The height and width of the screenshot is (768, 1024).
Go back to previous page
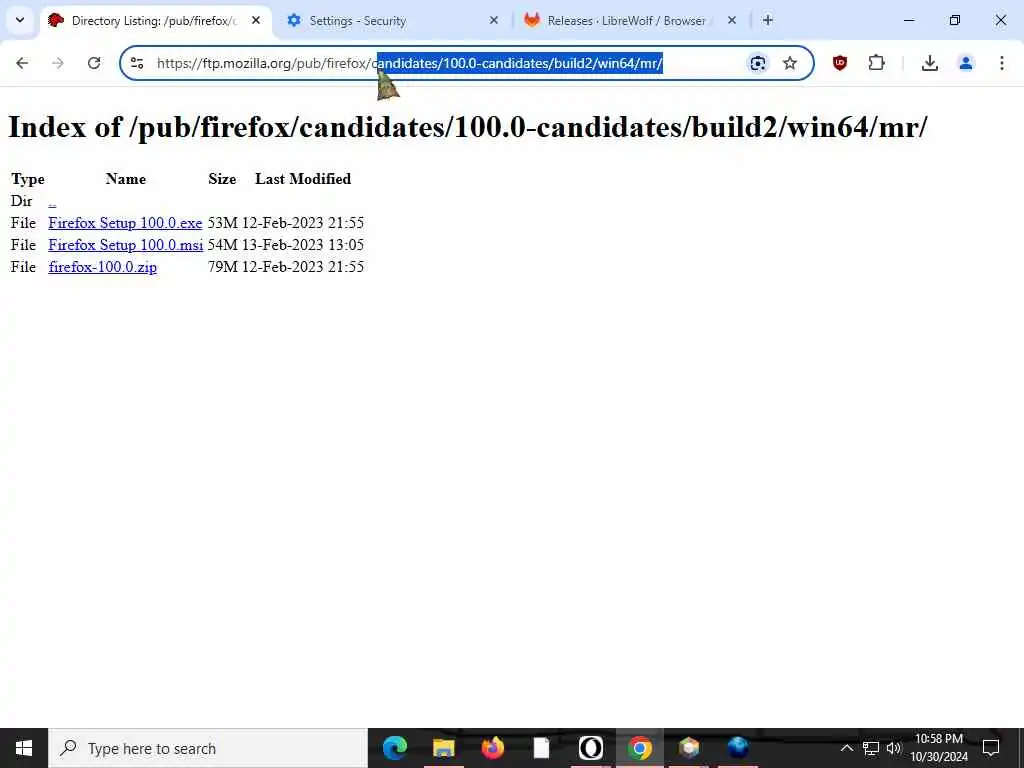coord(22,63)
